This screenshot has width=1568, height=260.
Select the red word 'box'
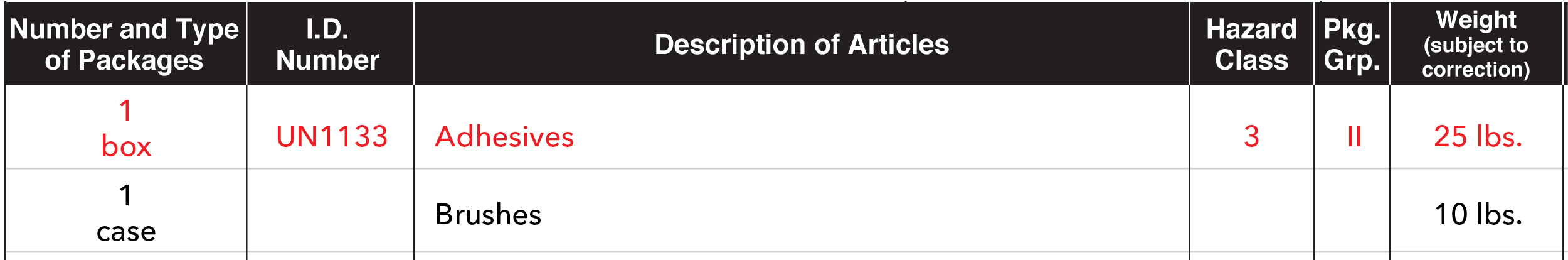pyautogui.click(x=126, y=147)
